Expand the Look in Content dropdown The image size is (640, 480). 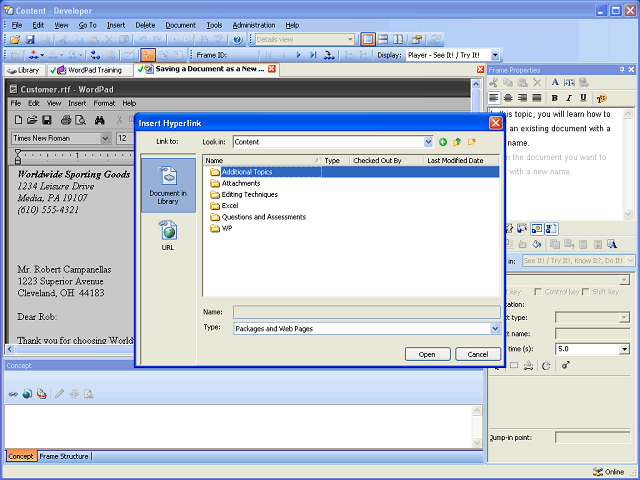tap(428, 142)
